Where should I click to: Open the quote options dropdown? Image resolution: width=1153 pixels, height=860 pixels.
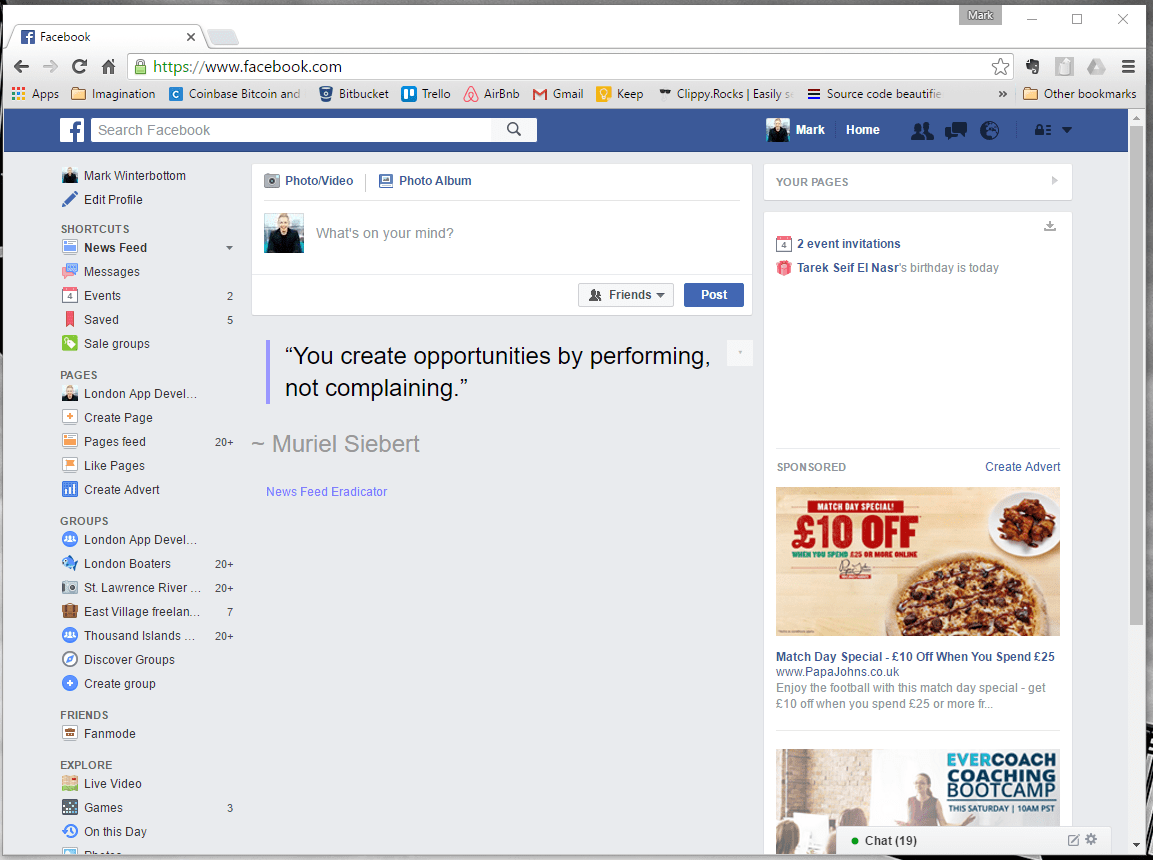coord(740,353)
